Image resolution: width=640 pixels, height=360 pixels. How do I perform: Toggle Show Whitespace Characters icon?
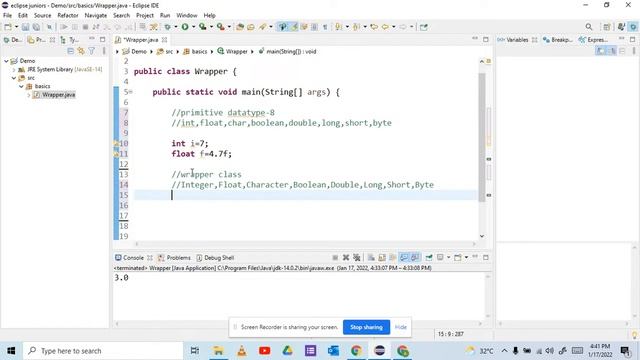[x=325, y=27]
